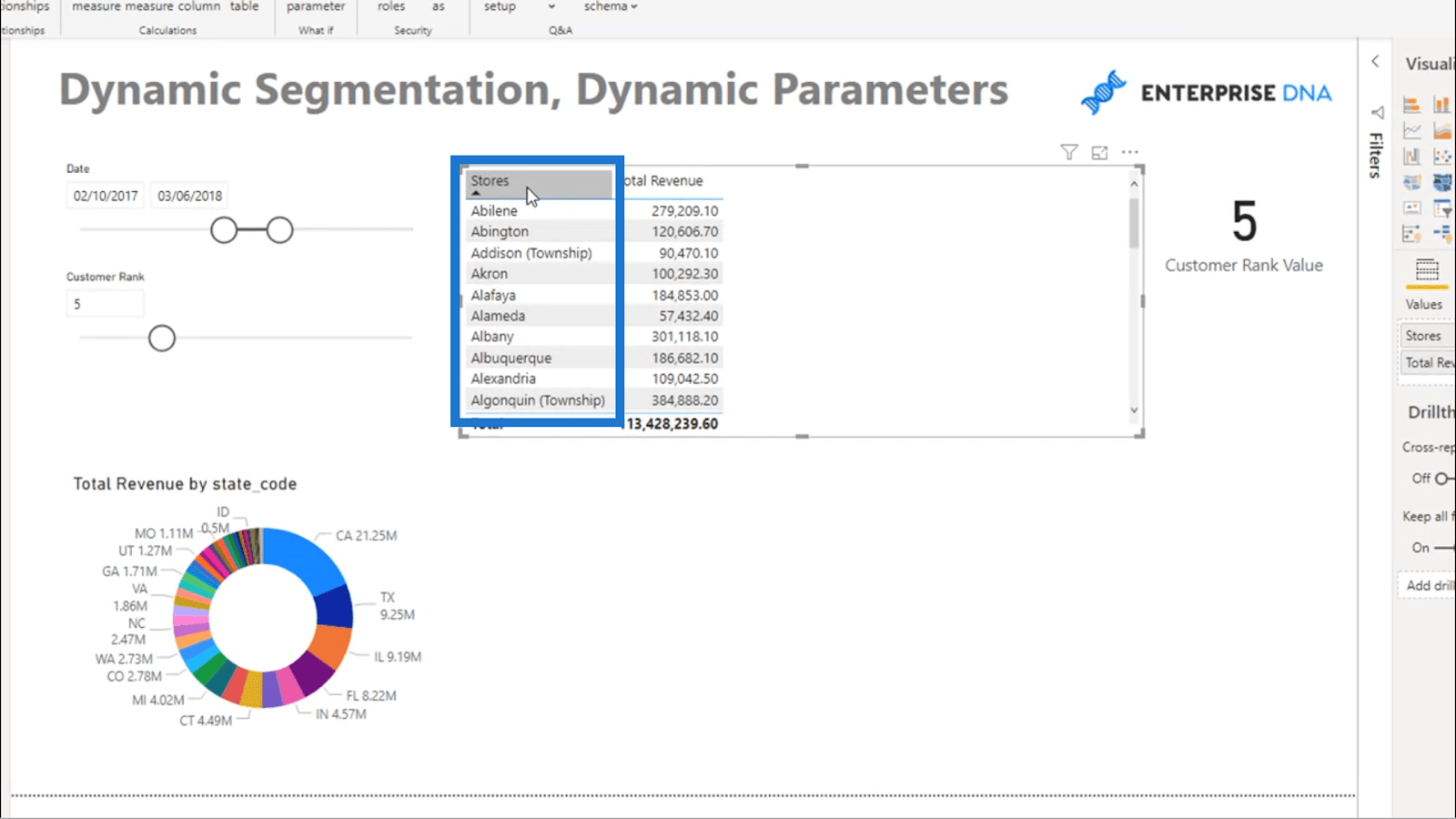This screenshot has width=1456, height=819.
Task: Pick the decomposition tree visualization icon
Action: coord(1442,234)
